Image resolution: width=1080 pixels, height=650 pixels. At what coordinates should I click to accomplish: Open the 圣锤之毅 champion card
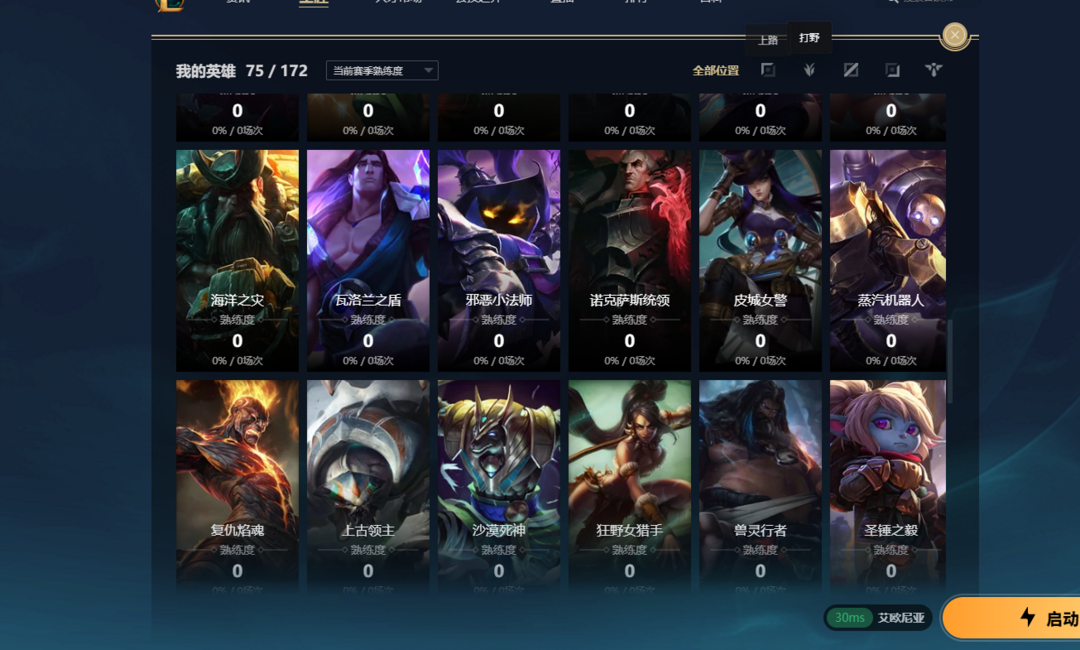click(888, 485)
